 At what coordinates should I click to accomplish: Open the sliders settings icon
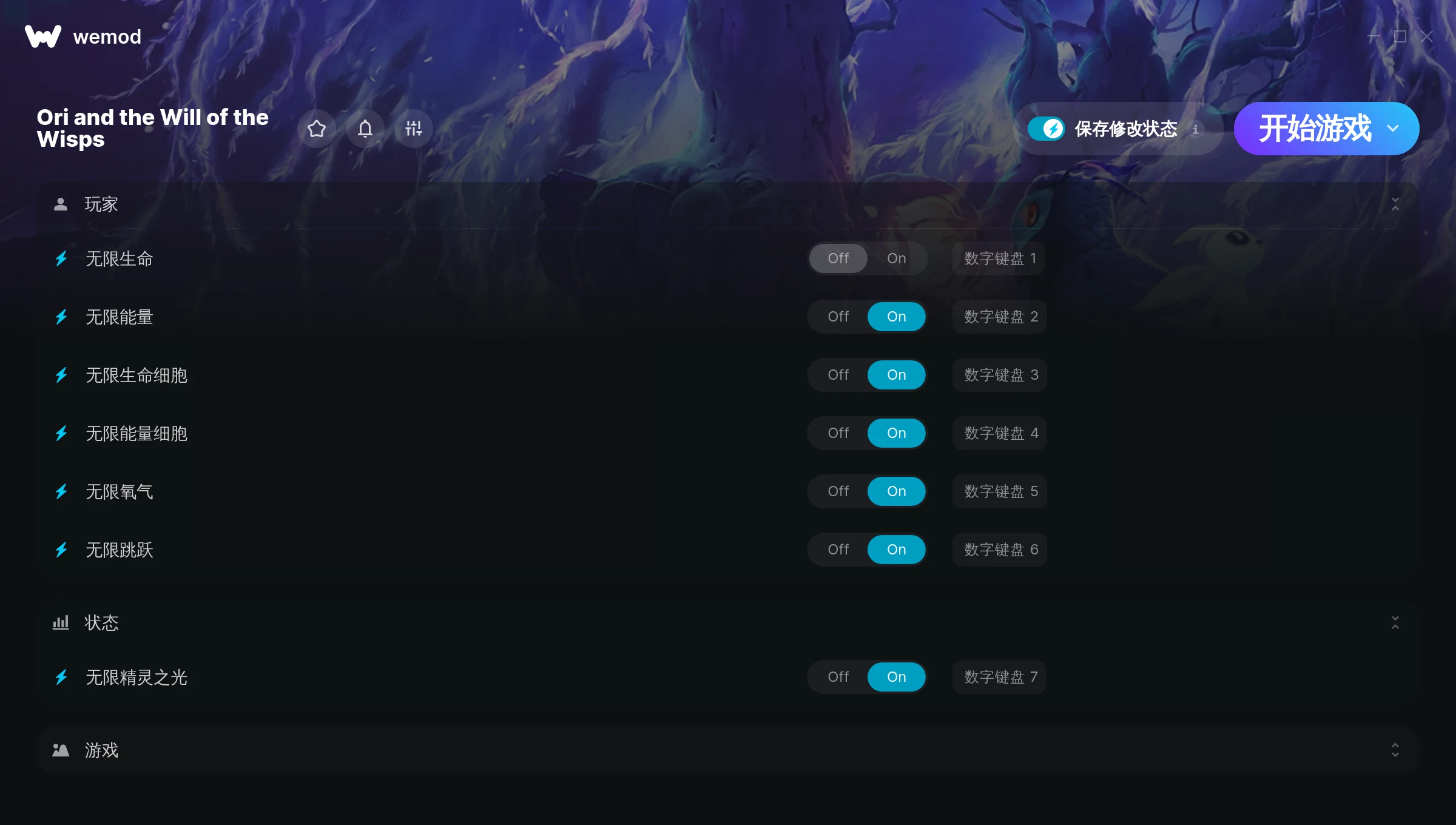(x=414, y=129)
